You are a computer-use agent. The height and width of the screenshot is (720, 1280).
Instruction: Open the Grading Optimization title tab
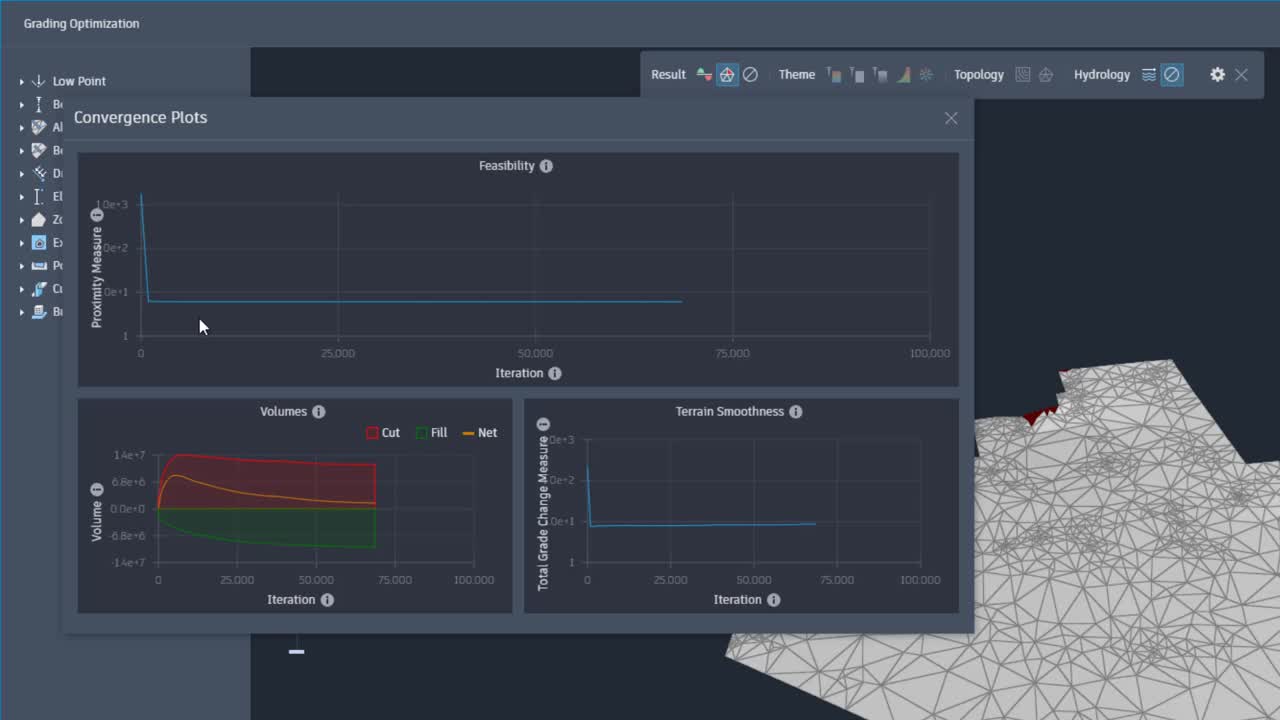click(x=81, y=23)
